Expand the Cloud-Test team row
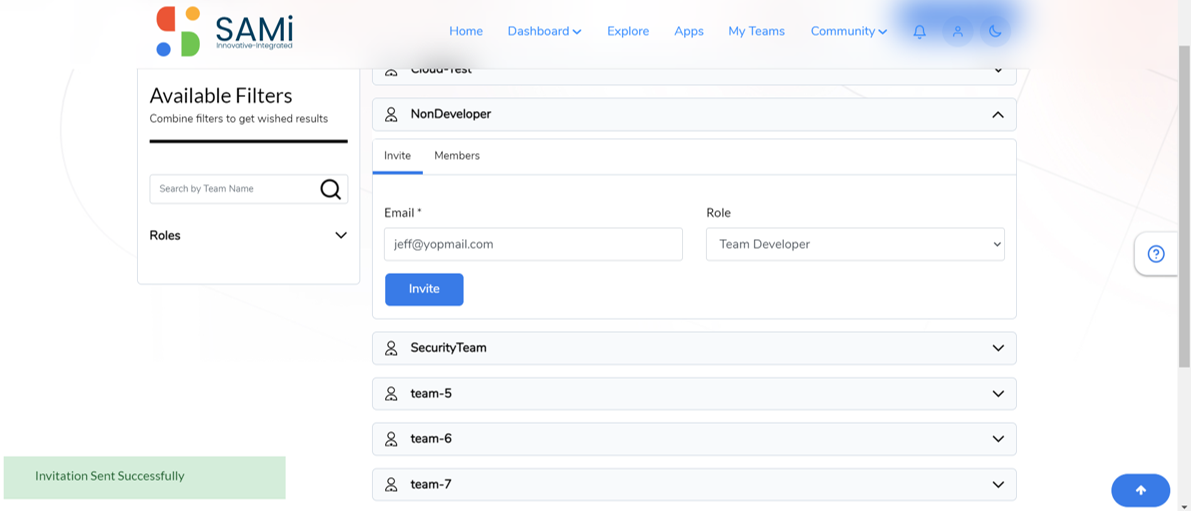 click(998, 70)
